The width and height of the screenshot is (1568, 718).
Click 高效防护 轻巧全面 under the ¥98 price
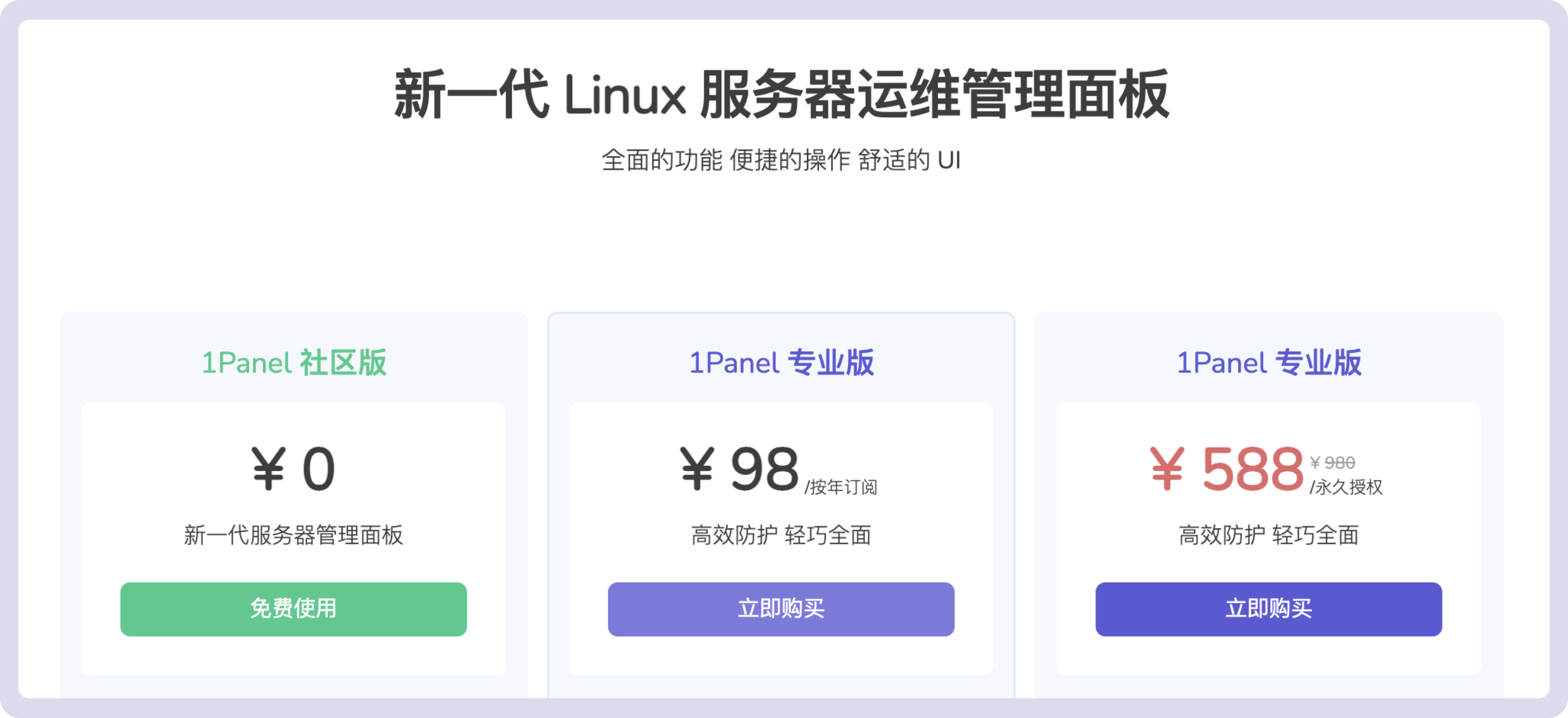point(781,535)
